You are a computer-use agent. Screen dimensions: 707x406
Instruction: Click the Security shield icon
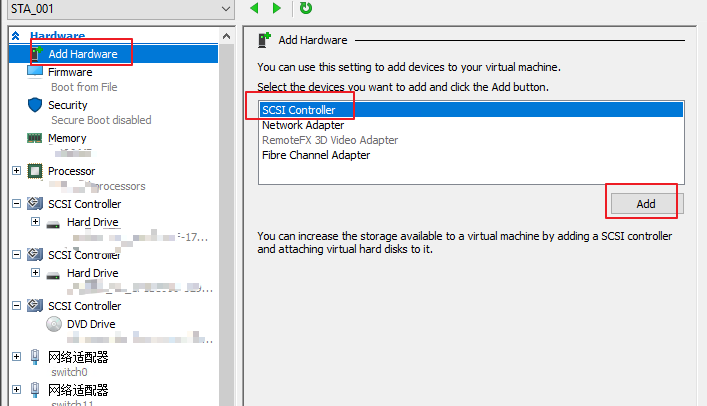coord(35,105)
